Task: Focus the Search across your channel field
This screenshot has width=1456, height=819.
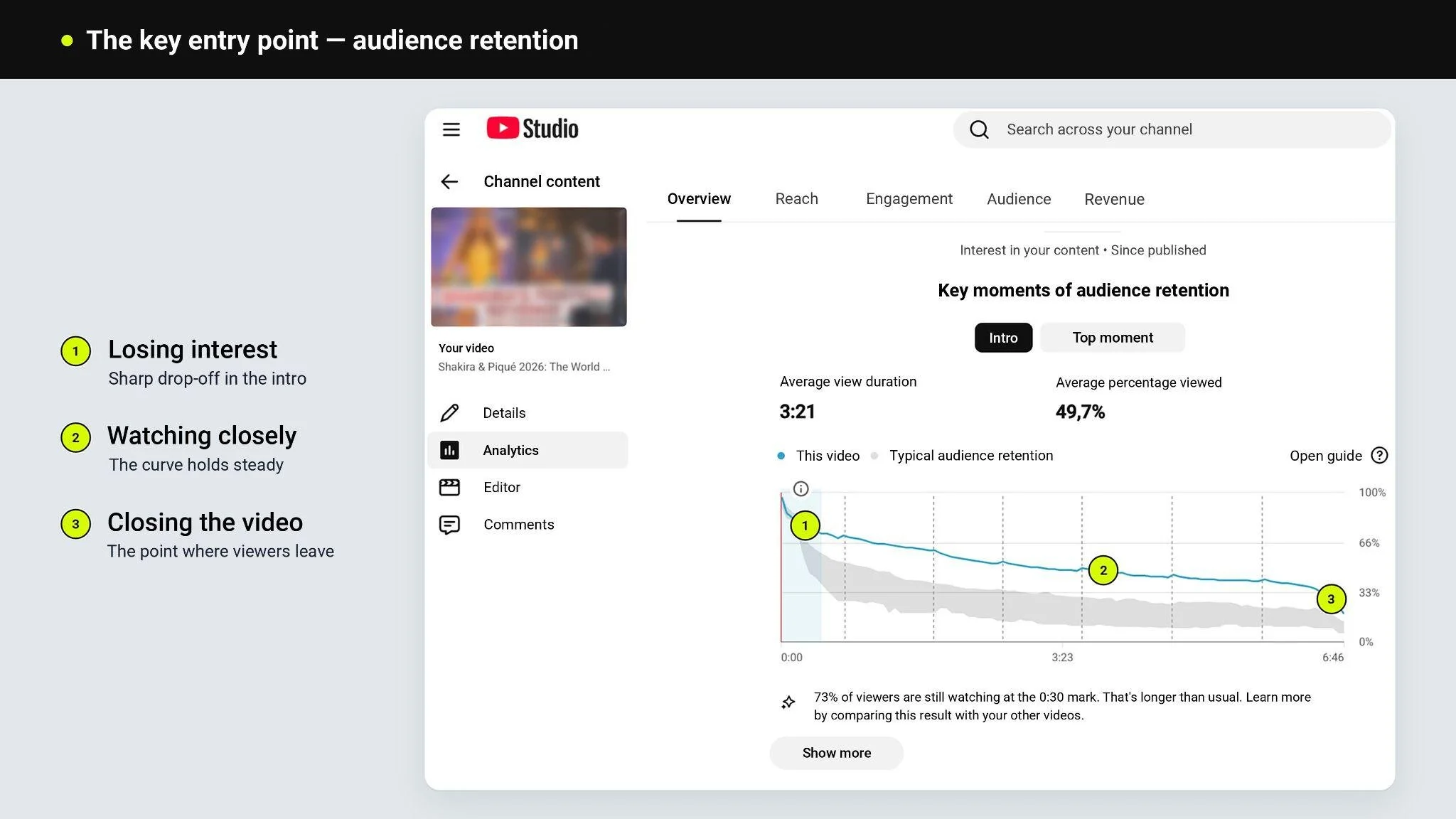Action: pyautogui.click(x=1172, y=129)
